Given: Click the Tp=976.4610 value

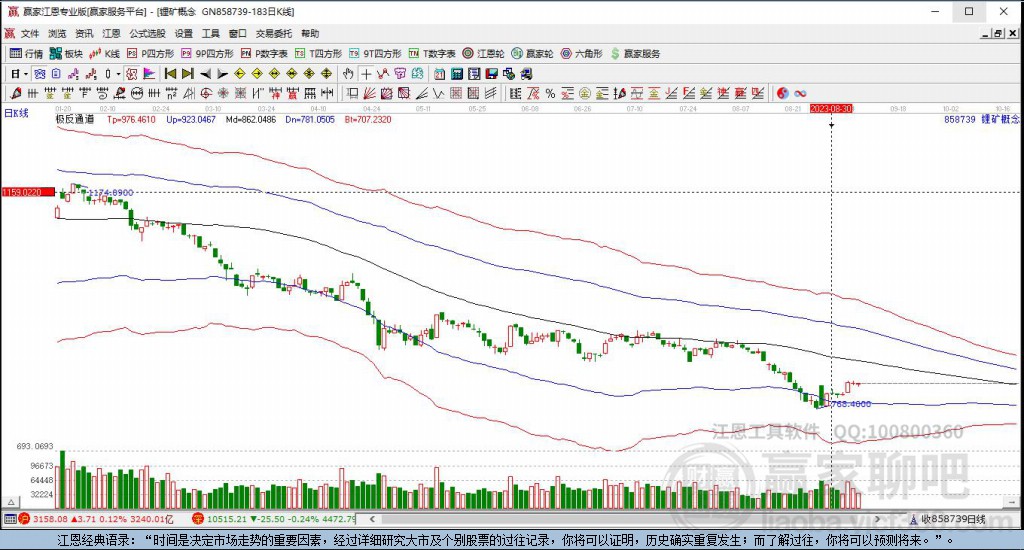Looking at the screenshot, I should 131,120.
